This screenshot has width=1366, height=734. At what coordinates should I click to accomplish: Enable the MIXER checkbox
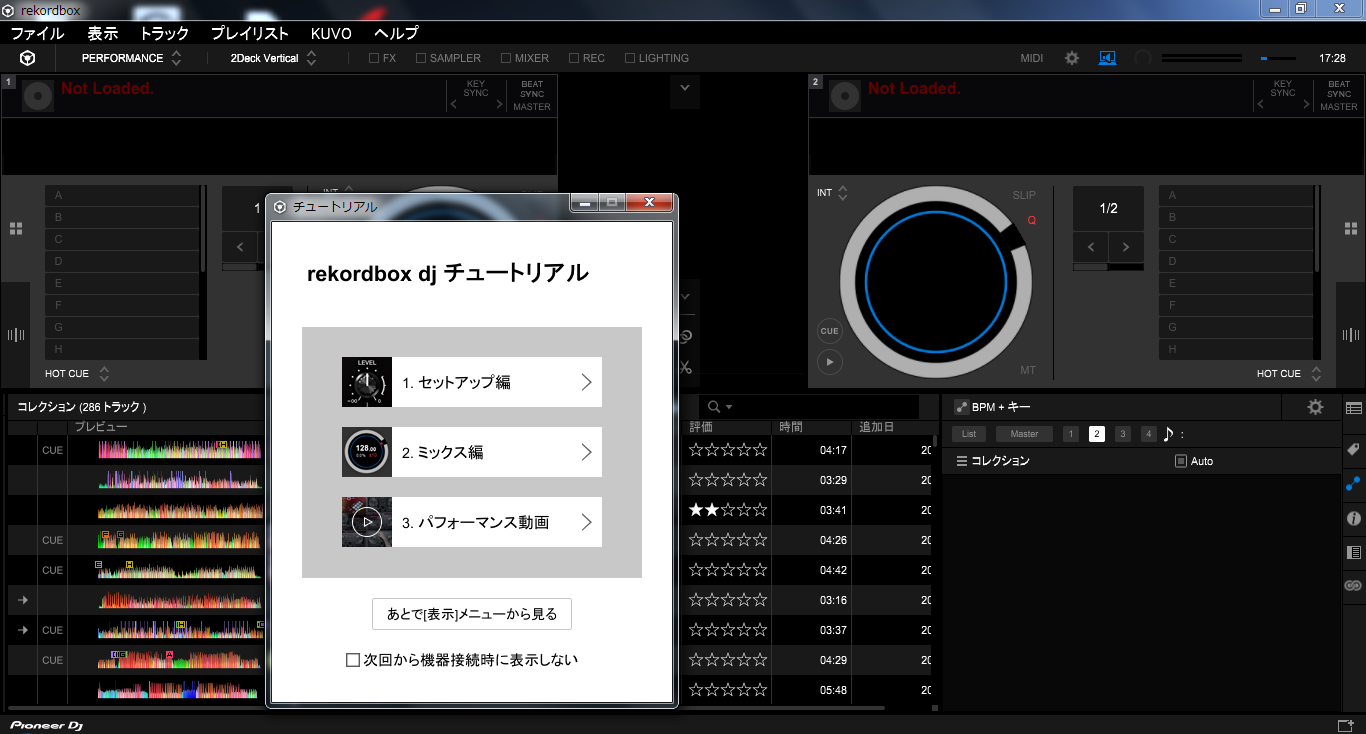pyautogui.click(x=506, y=58)
